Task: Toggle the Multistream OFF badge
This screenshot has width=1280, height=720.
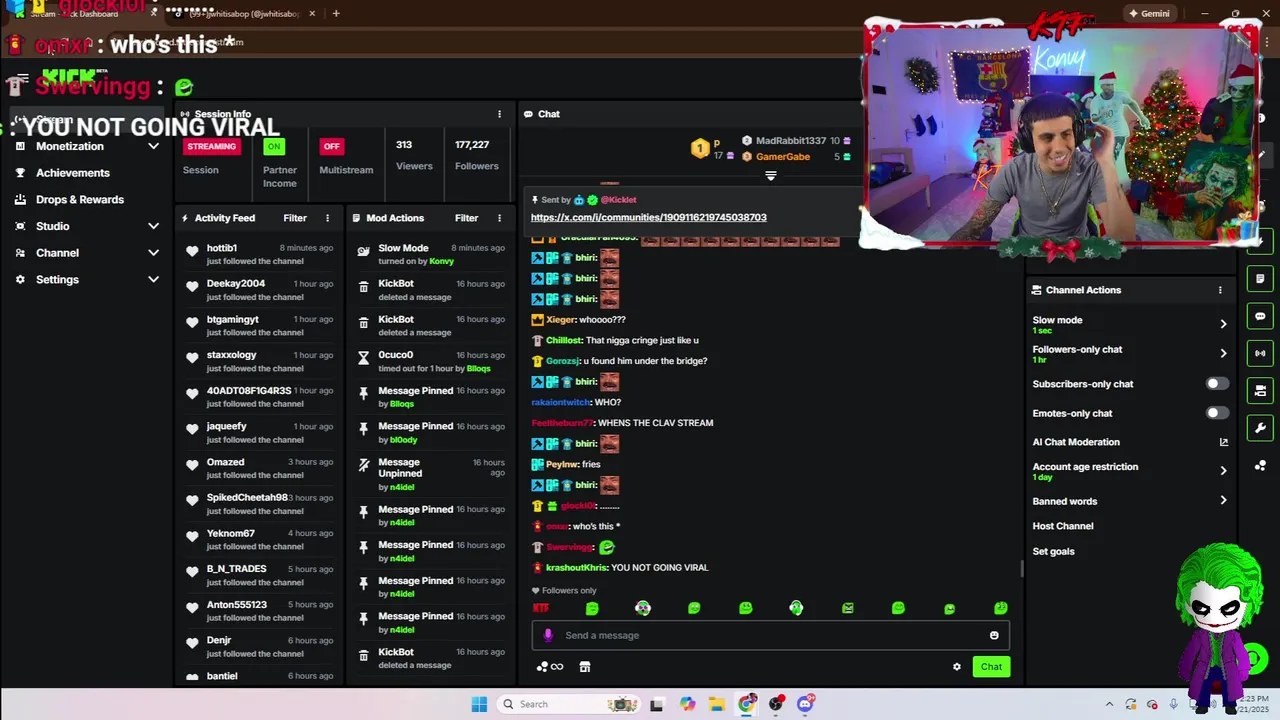Action: tap(331, 146)
